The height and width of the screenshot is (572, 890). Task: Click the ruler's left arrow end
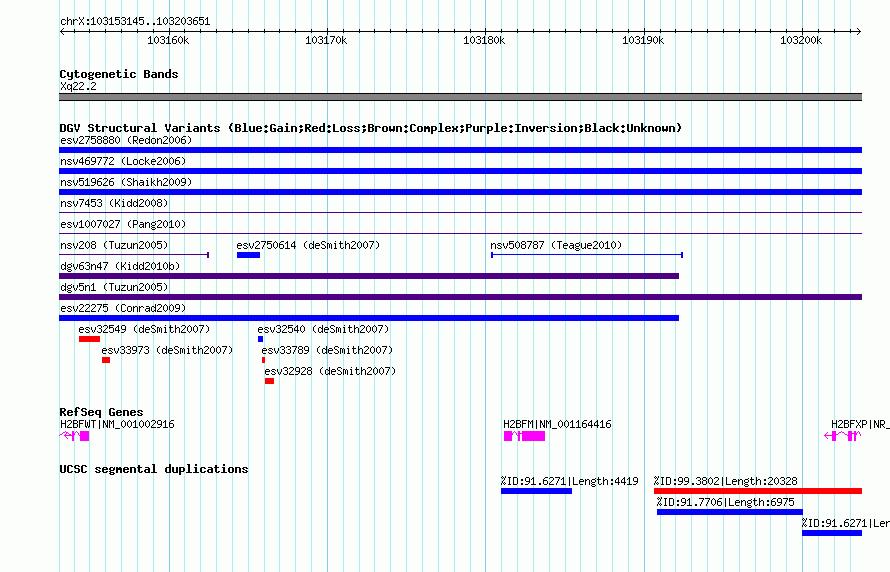(x=62, y=31)
